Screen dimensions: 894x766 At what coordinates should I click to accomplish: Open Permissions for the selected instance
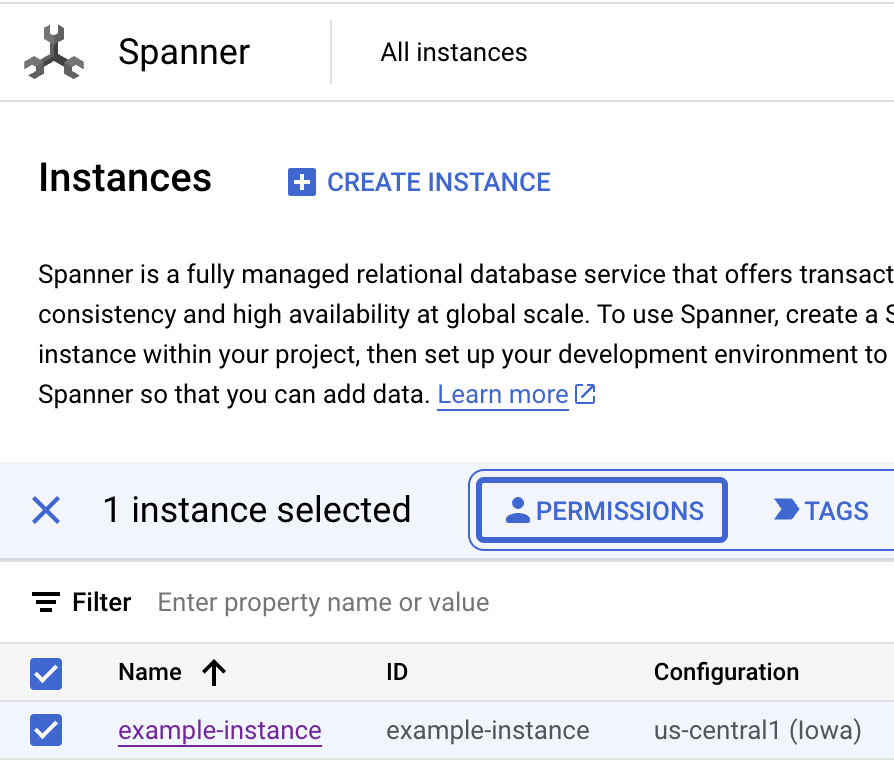(x=600, y=510)
